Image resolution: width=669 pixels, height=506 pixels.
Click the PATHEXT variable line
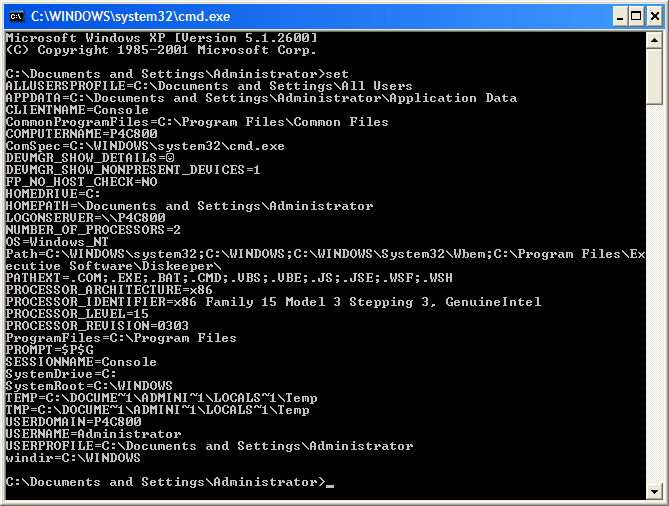click(229, 278)
